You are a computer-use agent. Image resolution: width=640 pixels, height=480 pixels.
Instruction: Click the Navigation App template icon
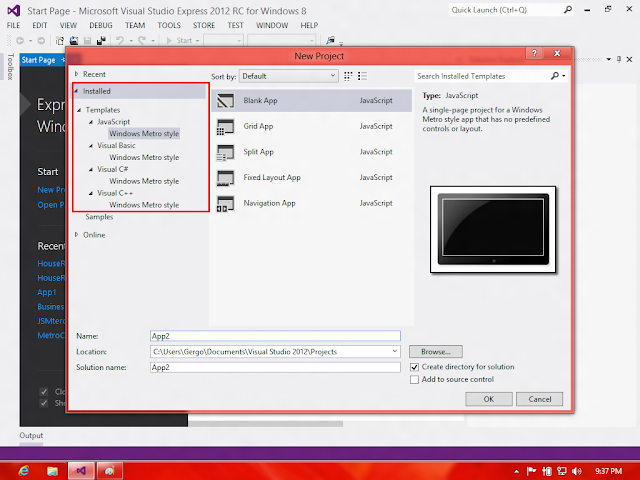(225, 203)
